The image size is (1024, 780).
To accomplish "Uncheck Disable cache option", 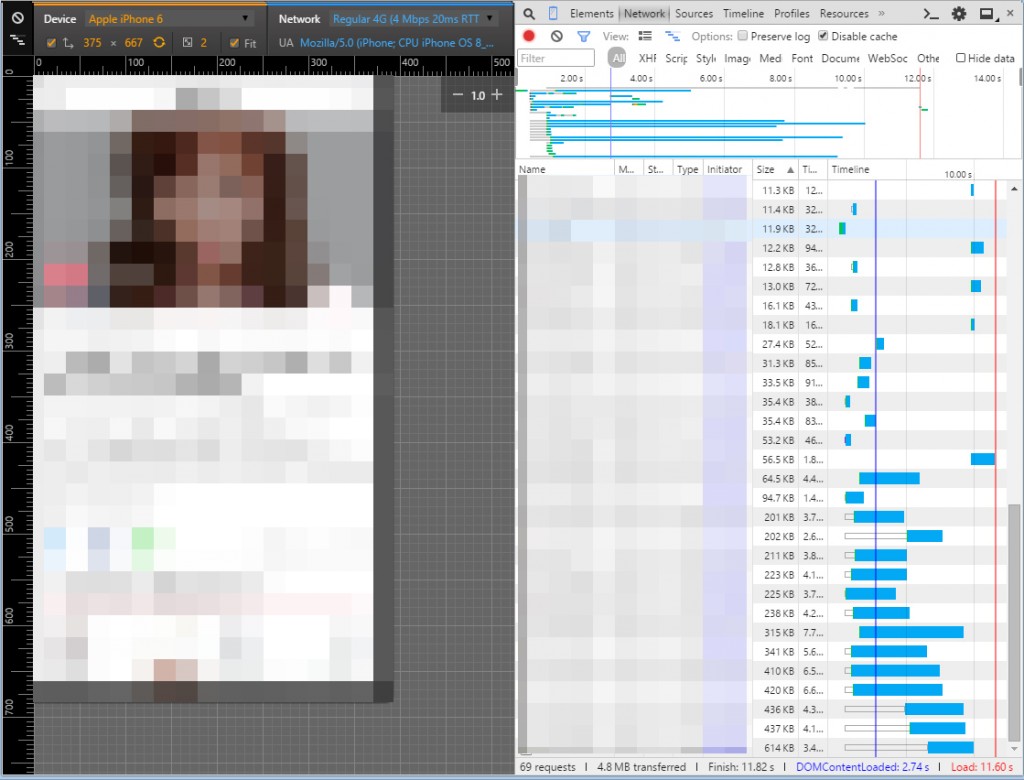I will click(x=823, y=36).
